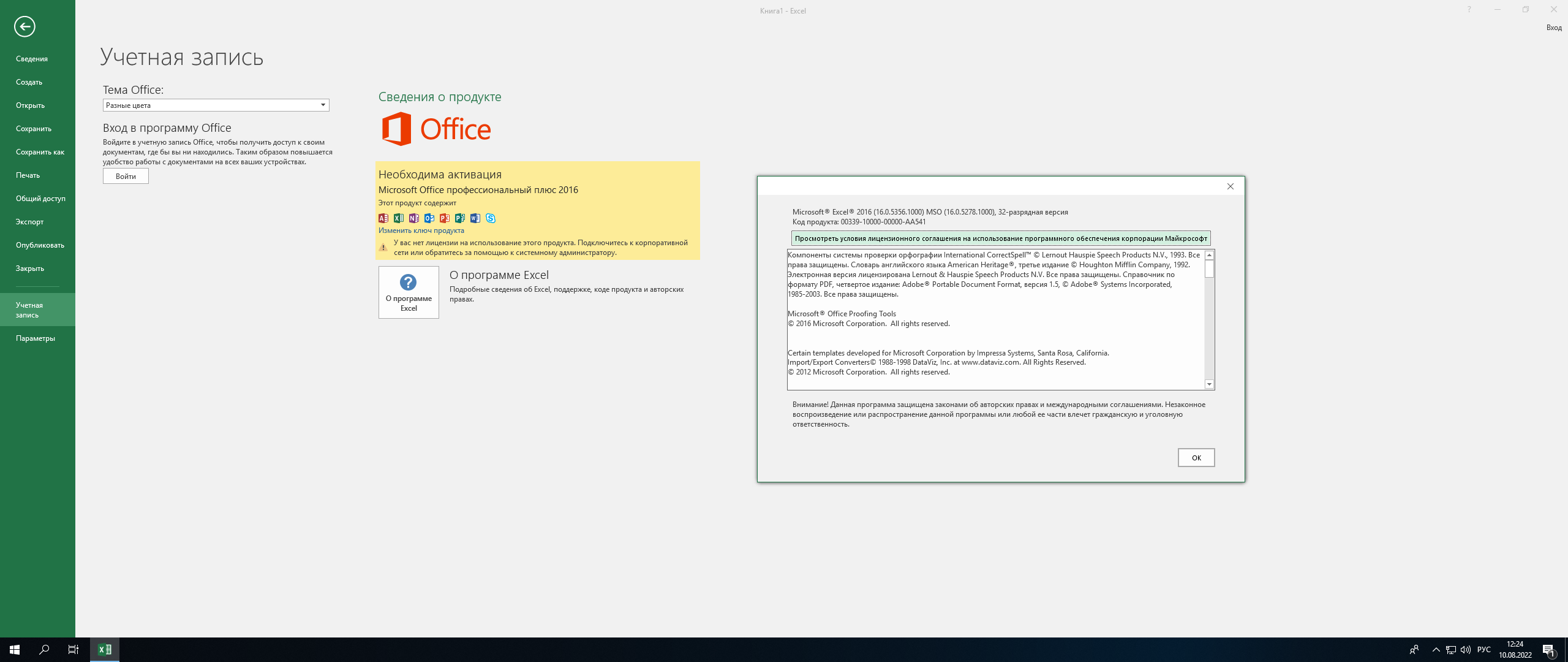Click the Office logo
1568x662 pixels.
(436, 129)
